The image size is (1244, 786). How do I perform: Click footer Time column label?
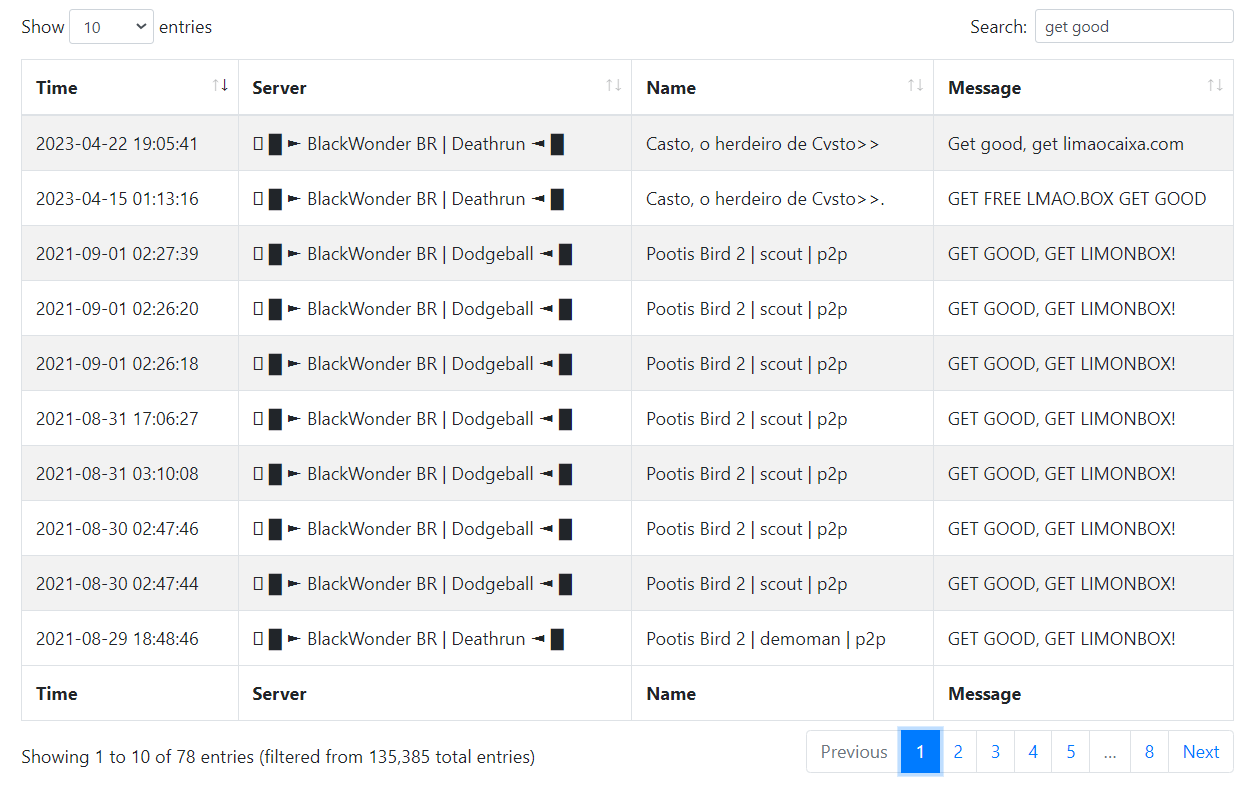pyautogui.click(x=57, y=694)
